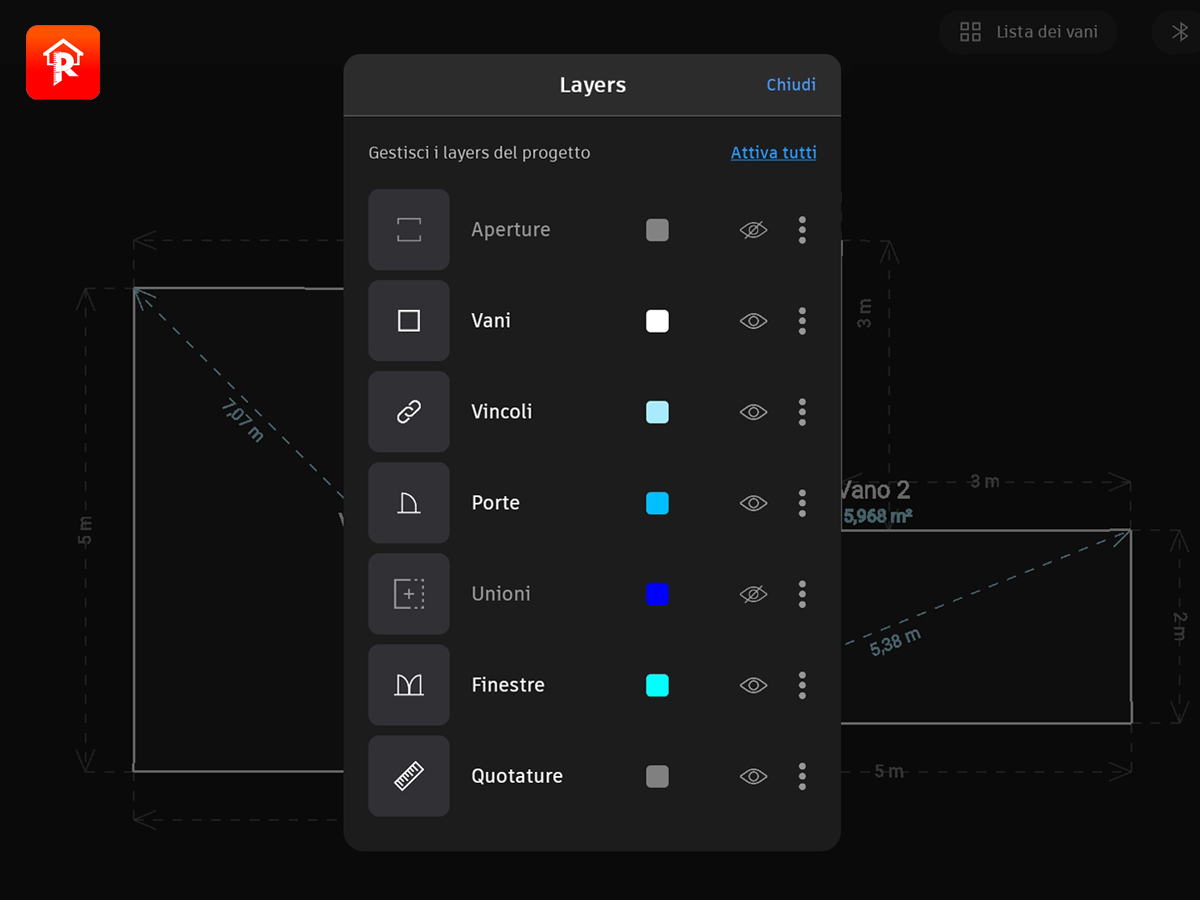Open the Aperture layer options menu

[802, 230]
